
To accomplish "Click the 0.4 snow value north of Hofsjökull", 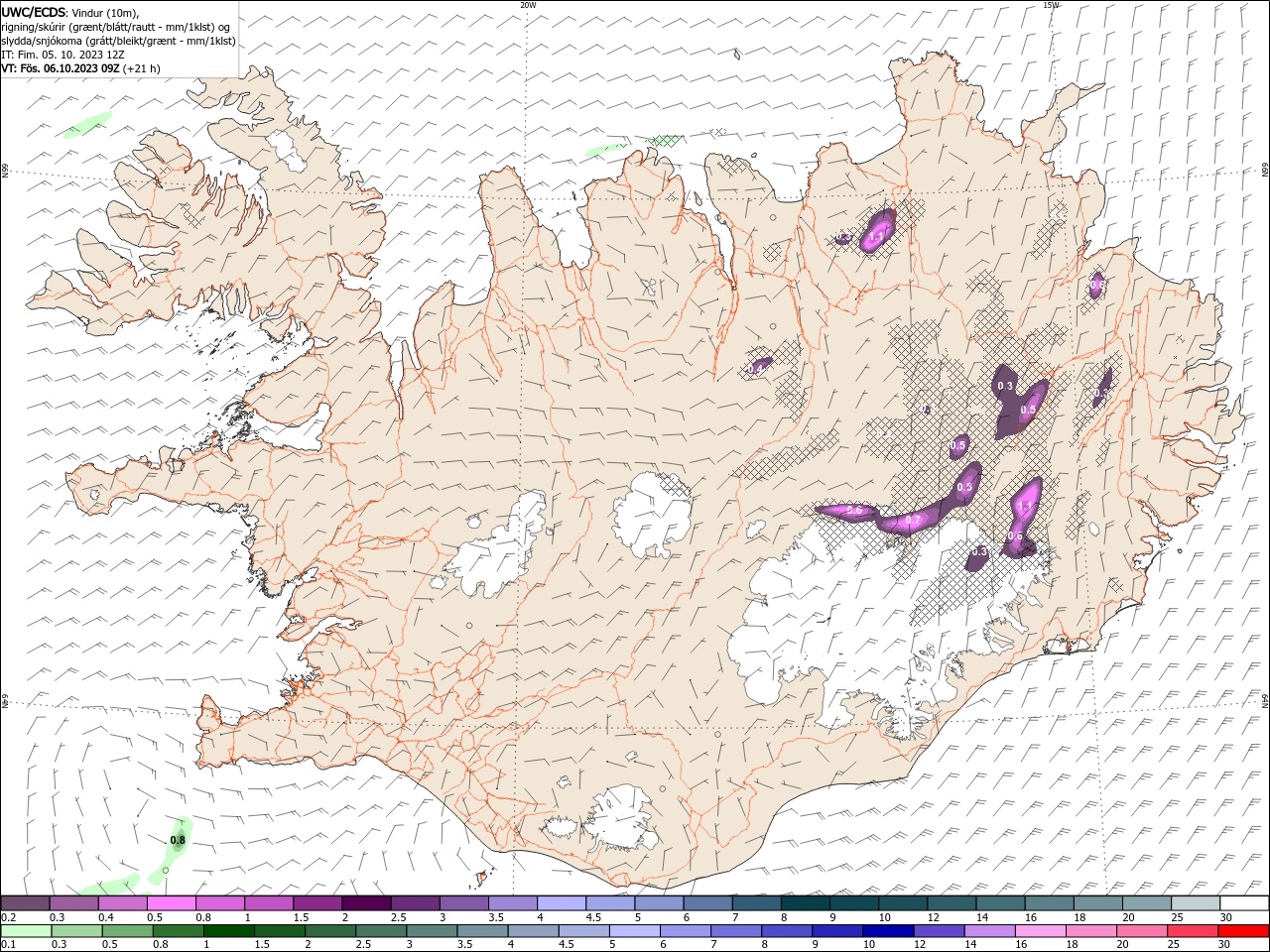I will (756, 369).
